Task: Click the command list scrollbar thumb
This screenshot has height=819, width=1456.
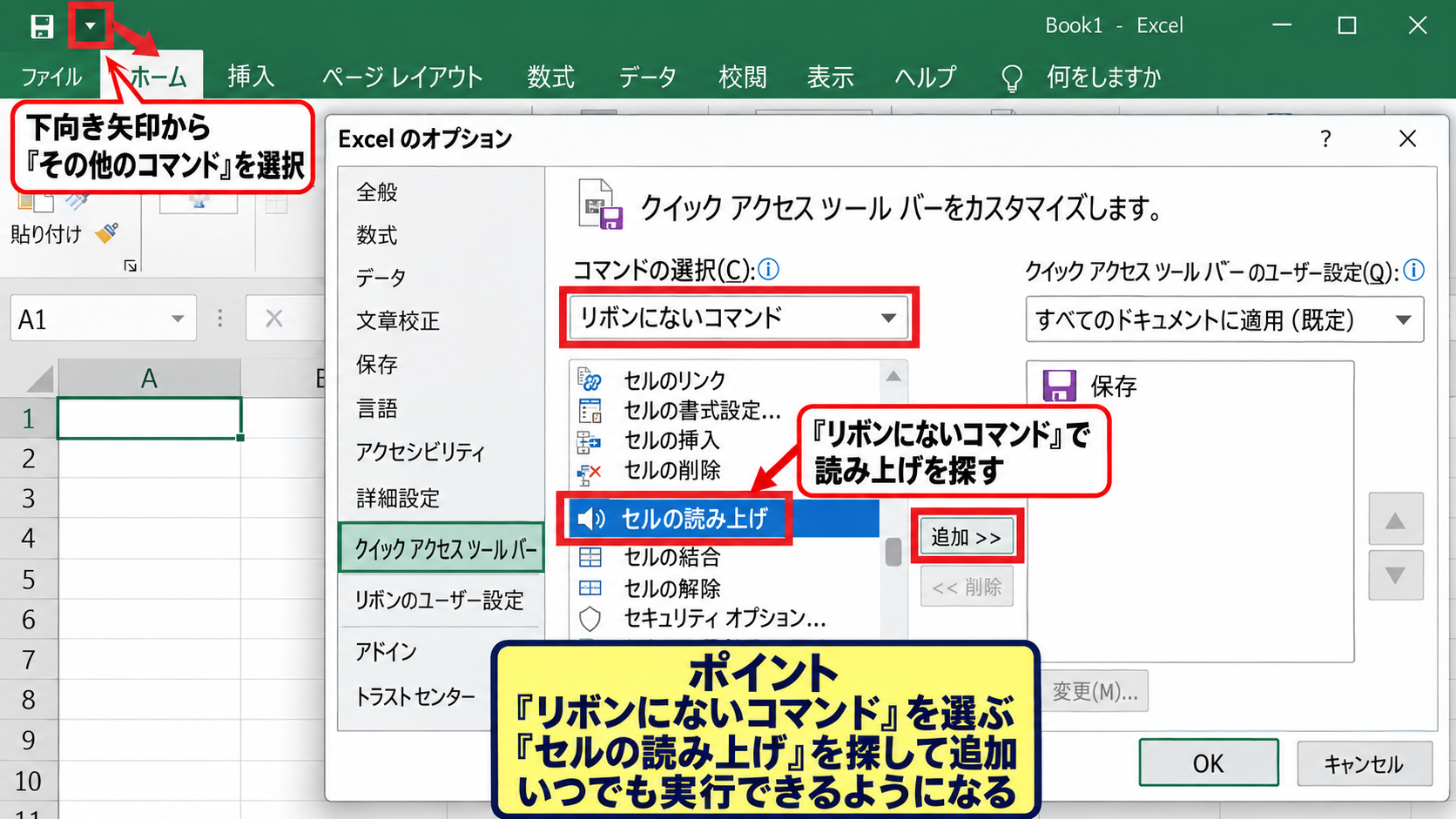Action: (x=893, y=552)
